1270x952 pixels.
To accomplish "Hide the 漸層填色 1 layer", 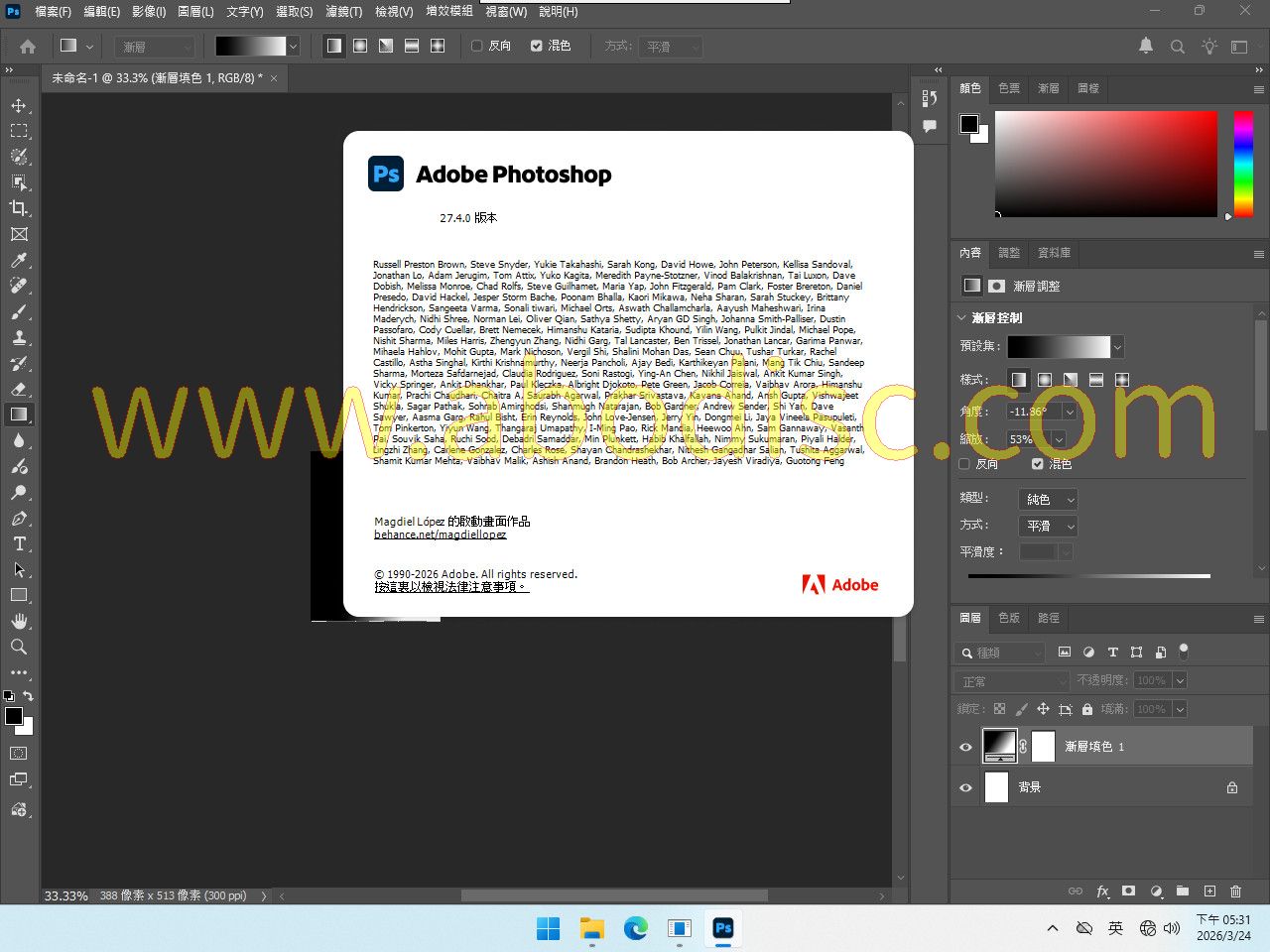I will click(x=965, y=747).
